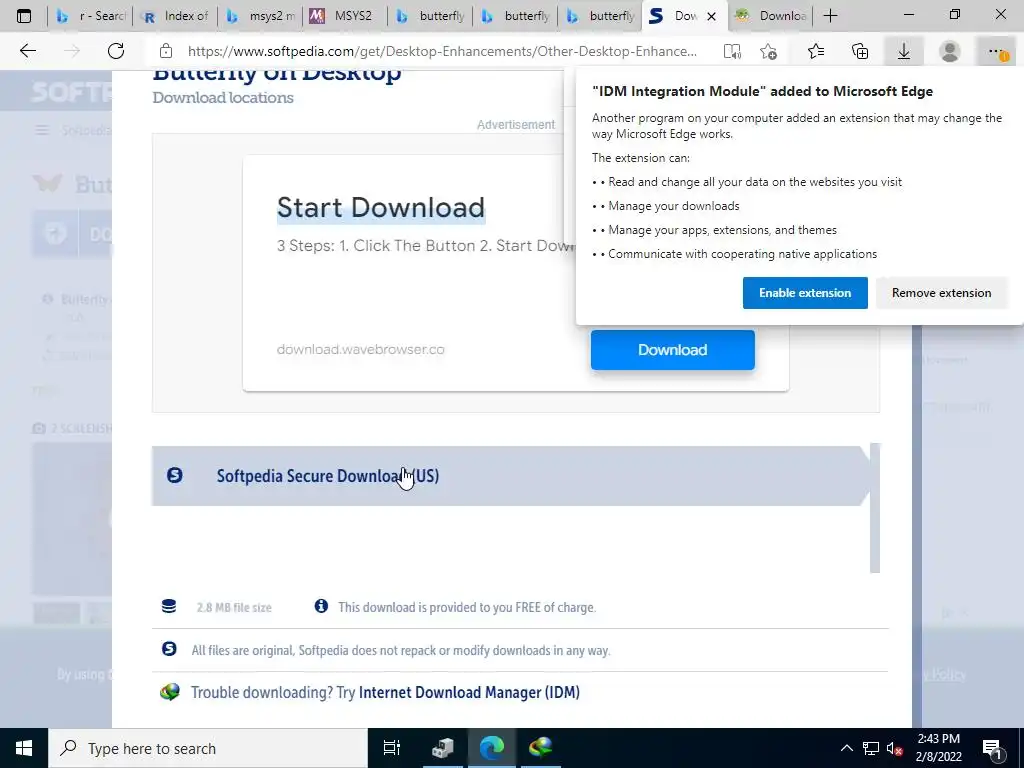Open a new browser tab

coord(830,16)
